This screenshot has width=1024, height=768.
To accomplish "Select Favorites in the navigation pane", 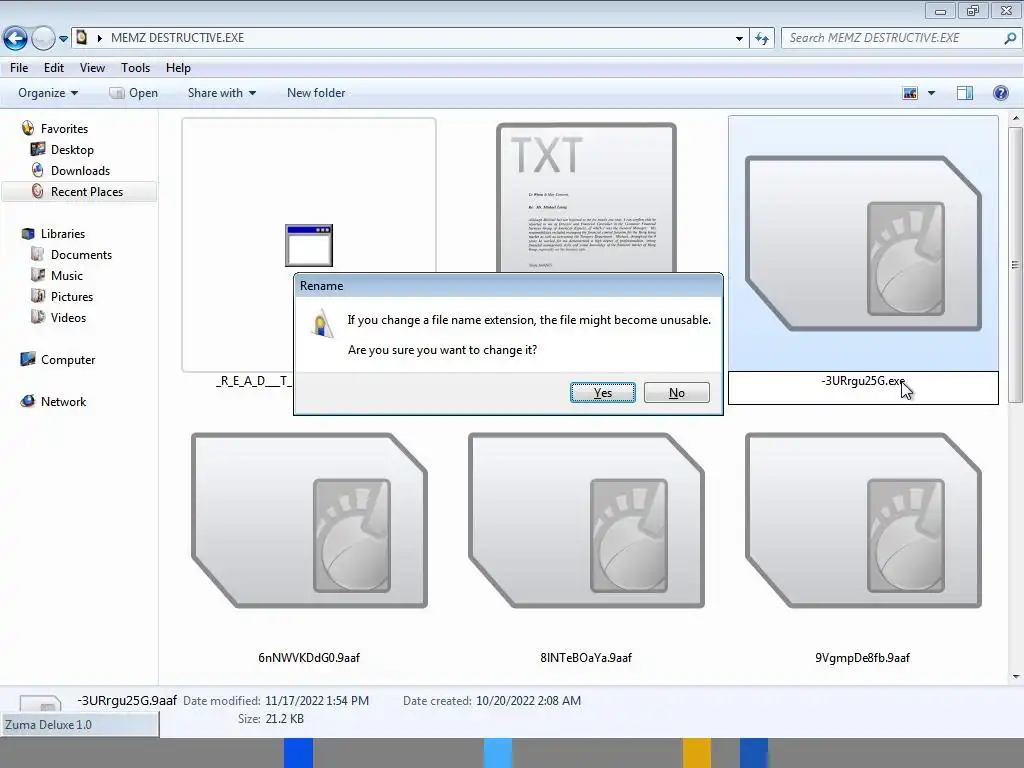I will (64, 129).
